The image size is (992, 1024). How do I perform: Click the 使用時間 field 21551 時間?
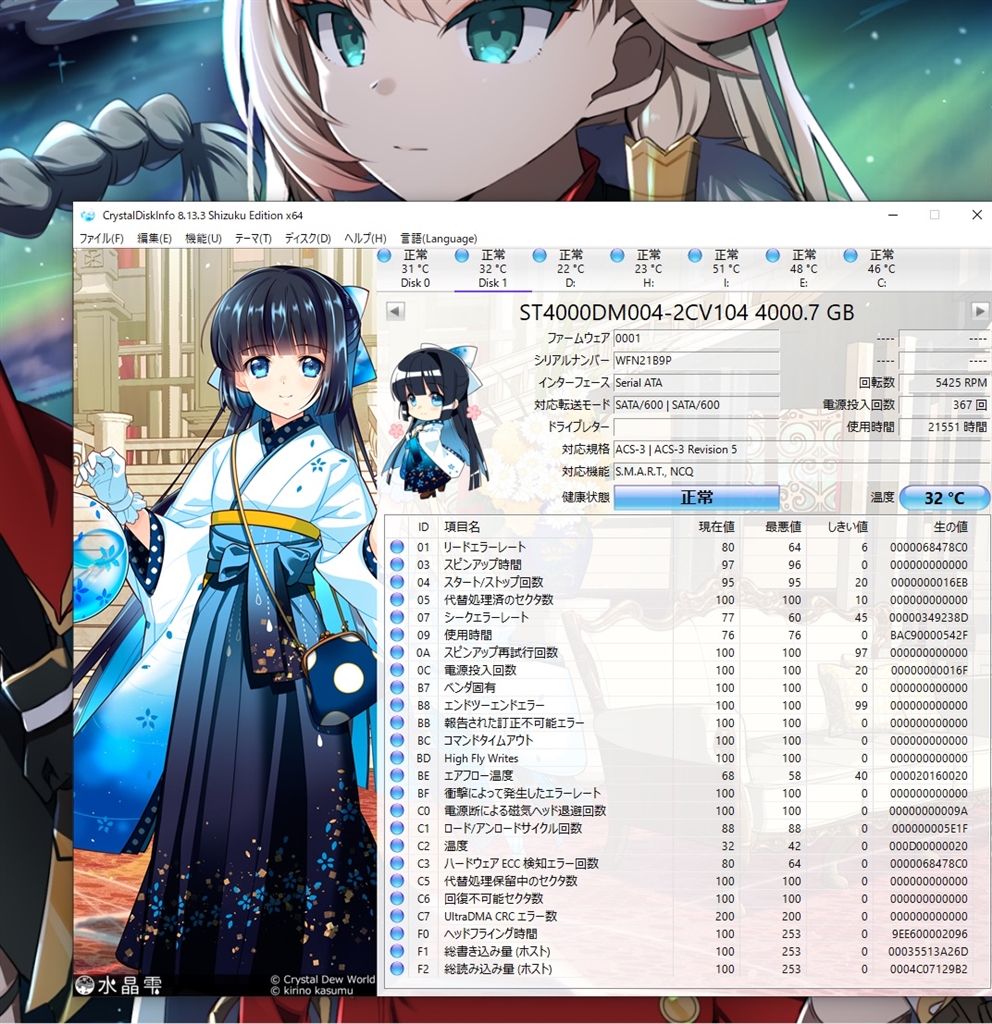pos(944,427)
